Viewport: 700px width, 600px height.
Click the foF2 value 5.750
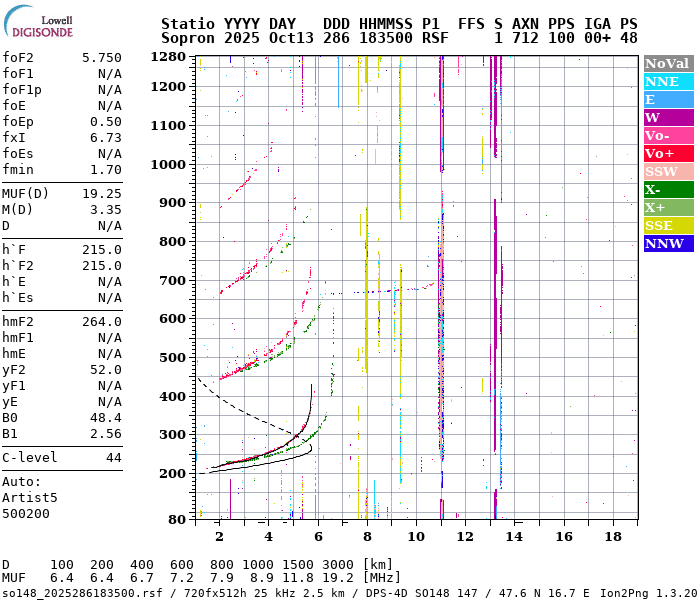(102, 58)
